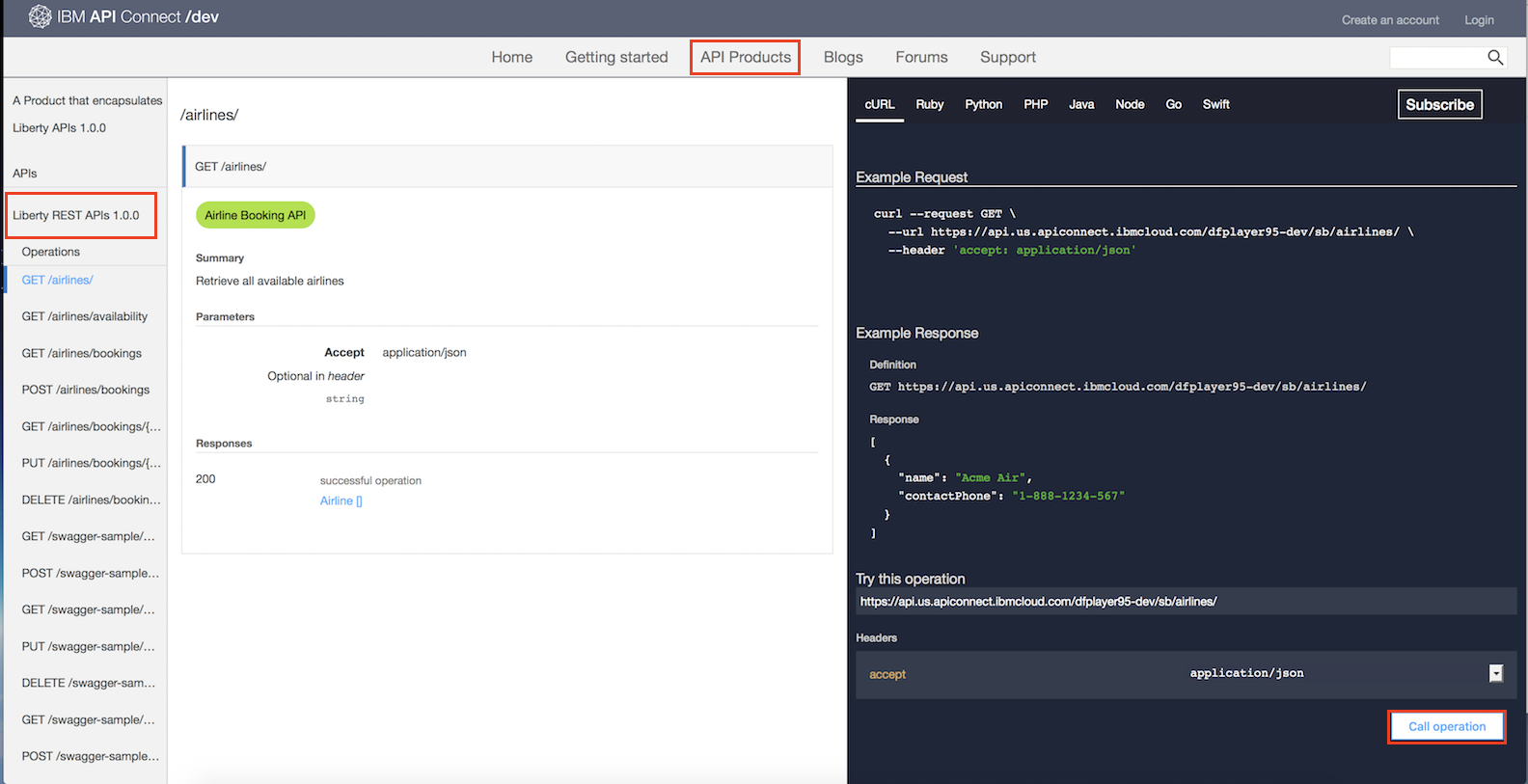Screen dimensions: 1528x784
Task: Click the Example Request heading
Action: [x=912, y=177]
